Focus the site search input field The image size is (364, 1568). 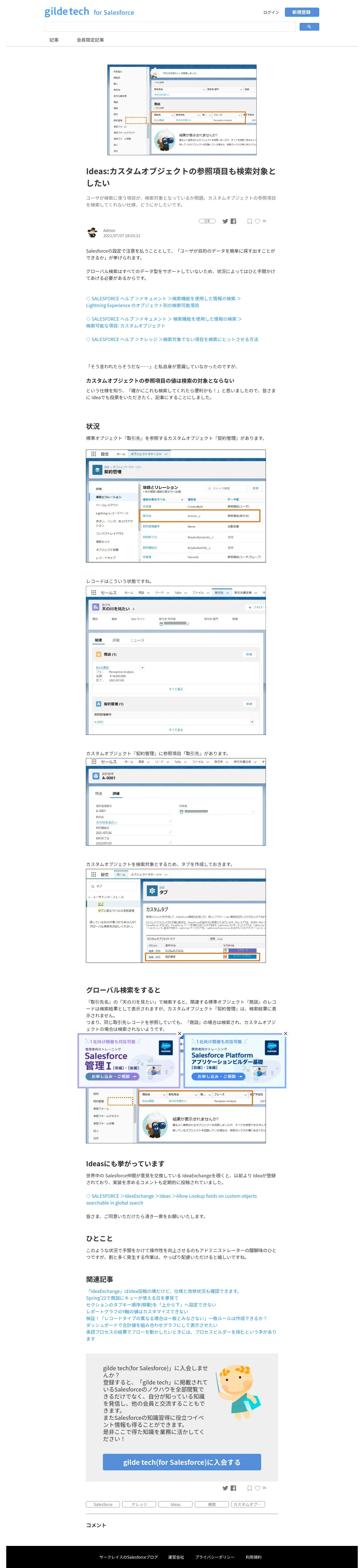(x=170, y=27)
